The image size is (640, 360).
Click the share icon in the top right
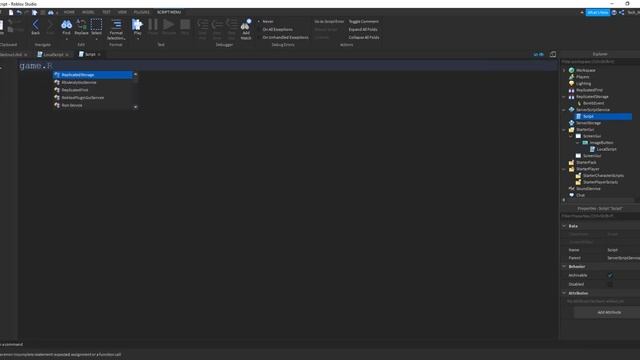pyautogui.click(x=621, y=13)
